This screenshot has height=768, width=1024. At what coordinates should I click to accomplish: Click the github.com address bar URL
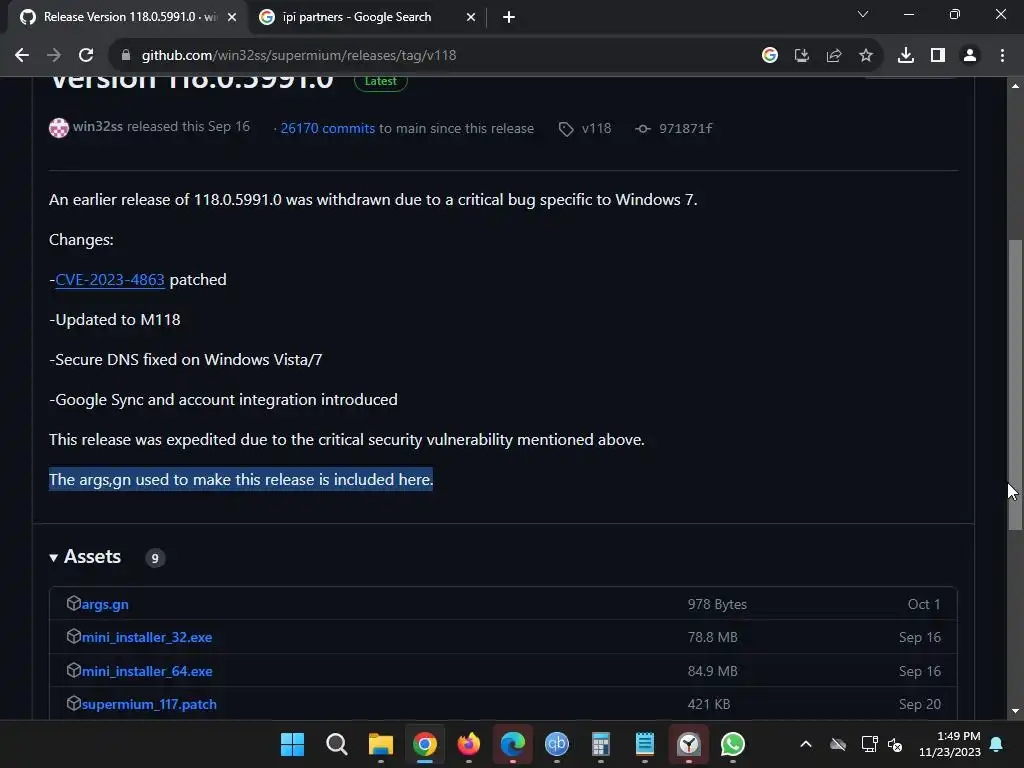(299, 56)
